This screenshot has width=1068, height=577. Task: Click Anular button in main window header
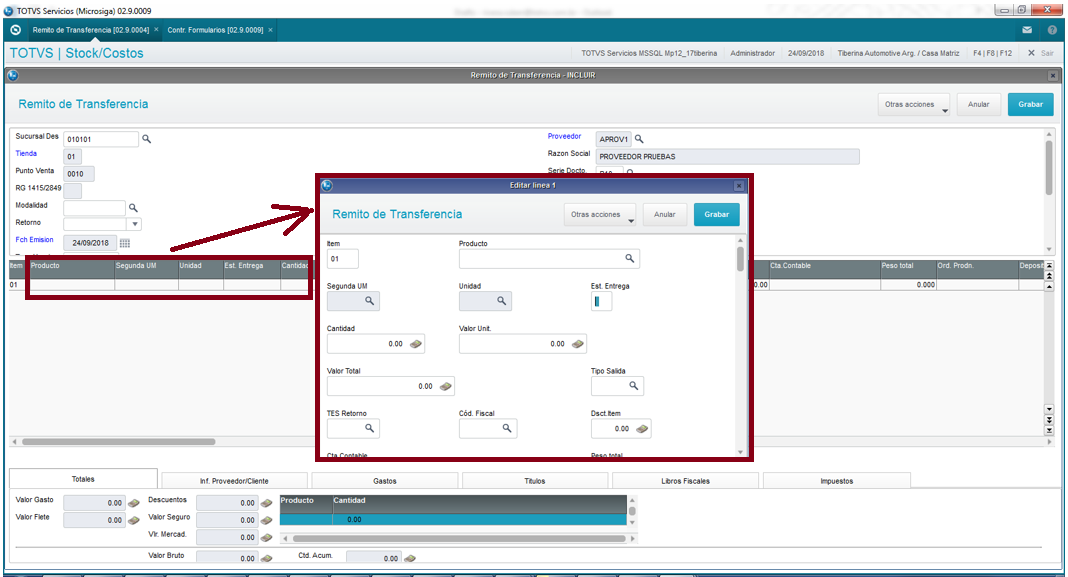979,104
